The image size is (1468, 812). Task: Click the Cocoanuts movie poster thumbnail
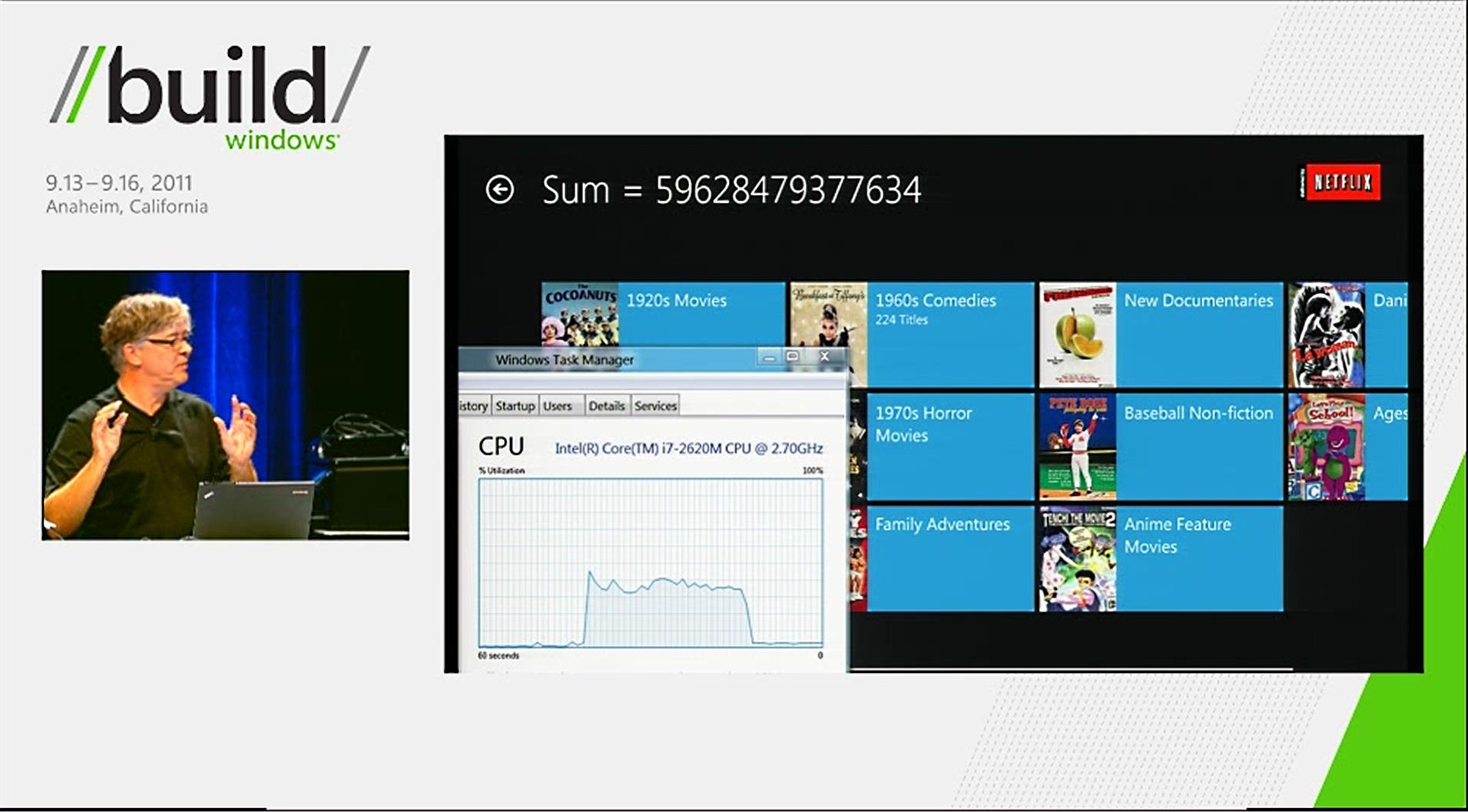point(580,315)
